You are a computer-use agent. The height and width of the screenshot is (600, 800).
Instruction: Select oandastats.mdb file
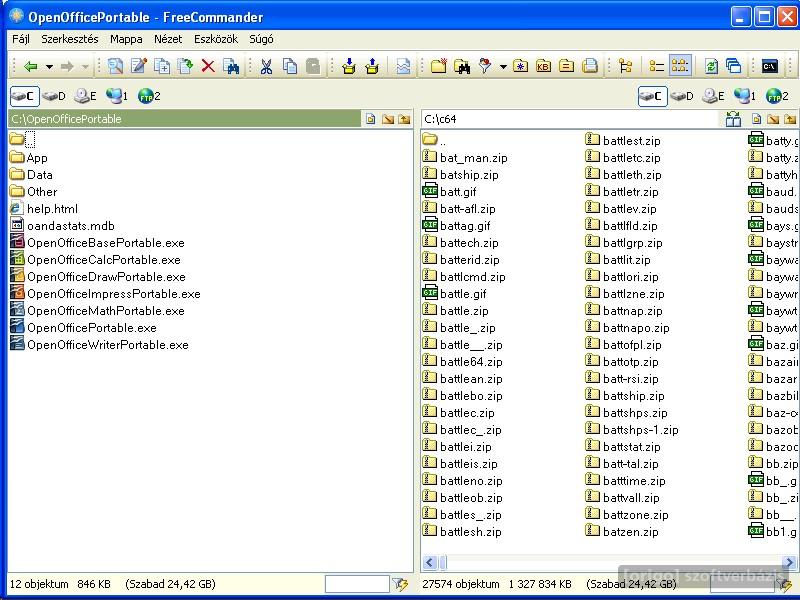point(62,226)
